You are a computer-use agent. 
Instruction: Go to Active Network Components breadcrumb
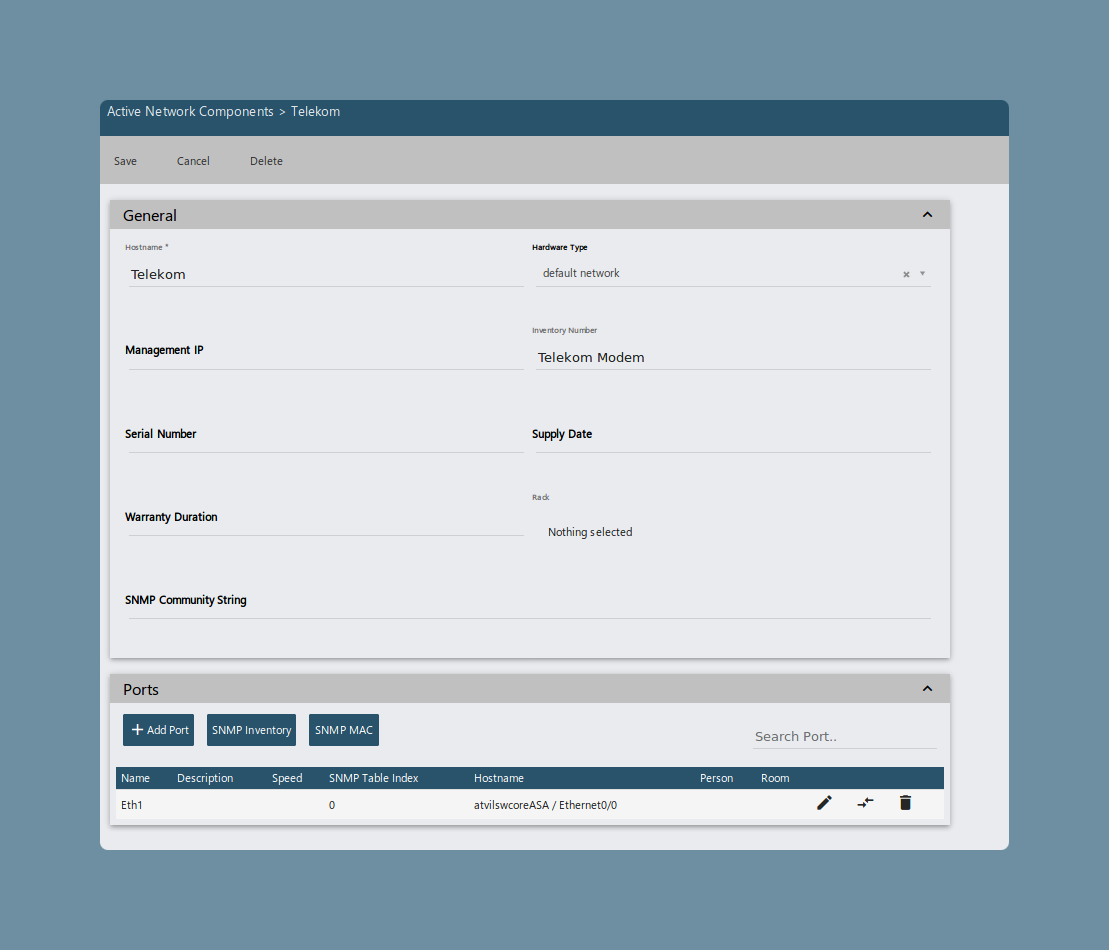click(x=190, y=112)
